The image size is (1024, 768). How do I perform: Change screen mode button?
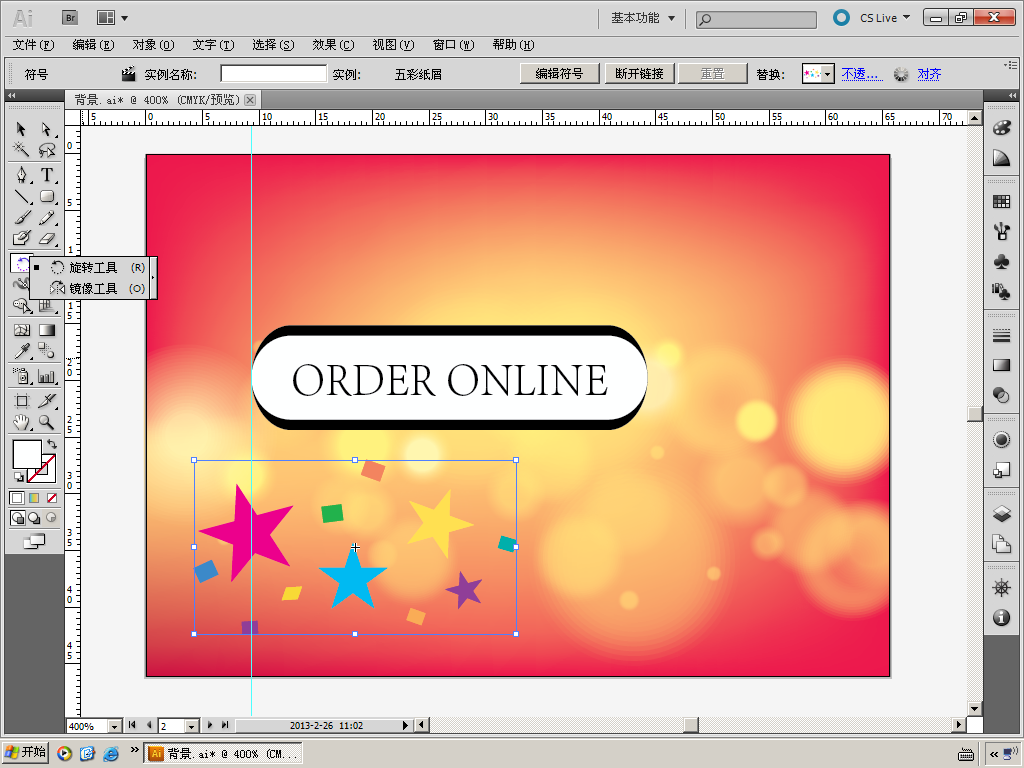34,541
